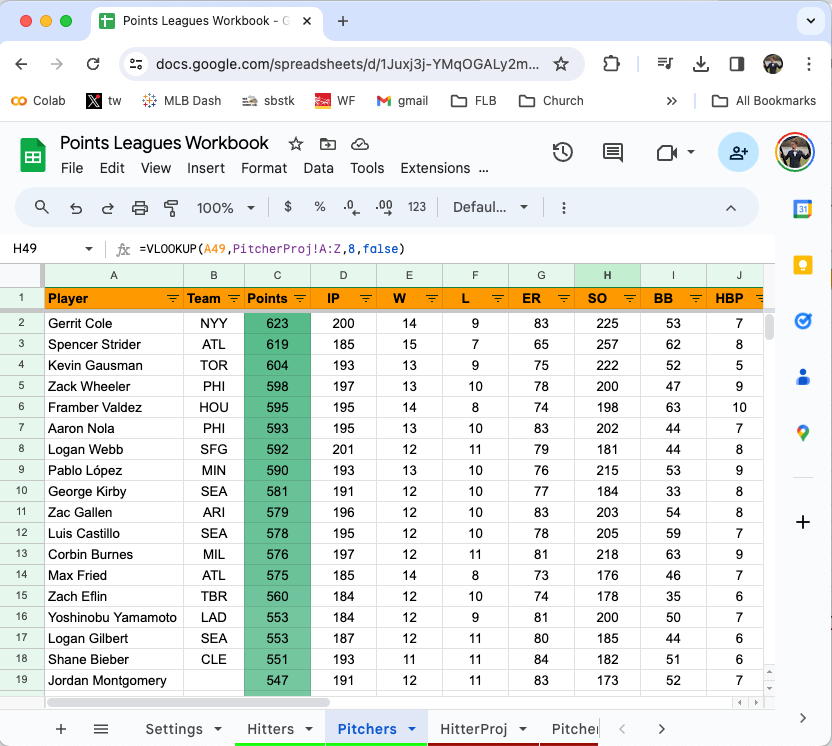Click the undo arrow
Viewport: 832px width, 746px height.
(x=76, y=208)
